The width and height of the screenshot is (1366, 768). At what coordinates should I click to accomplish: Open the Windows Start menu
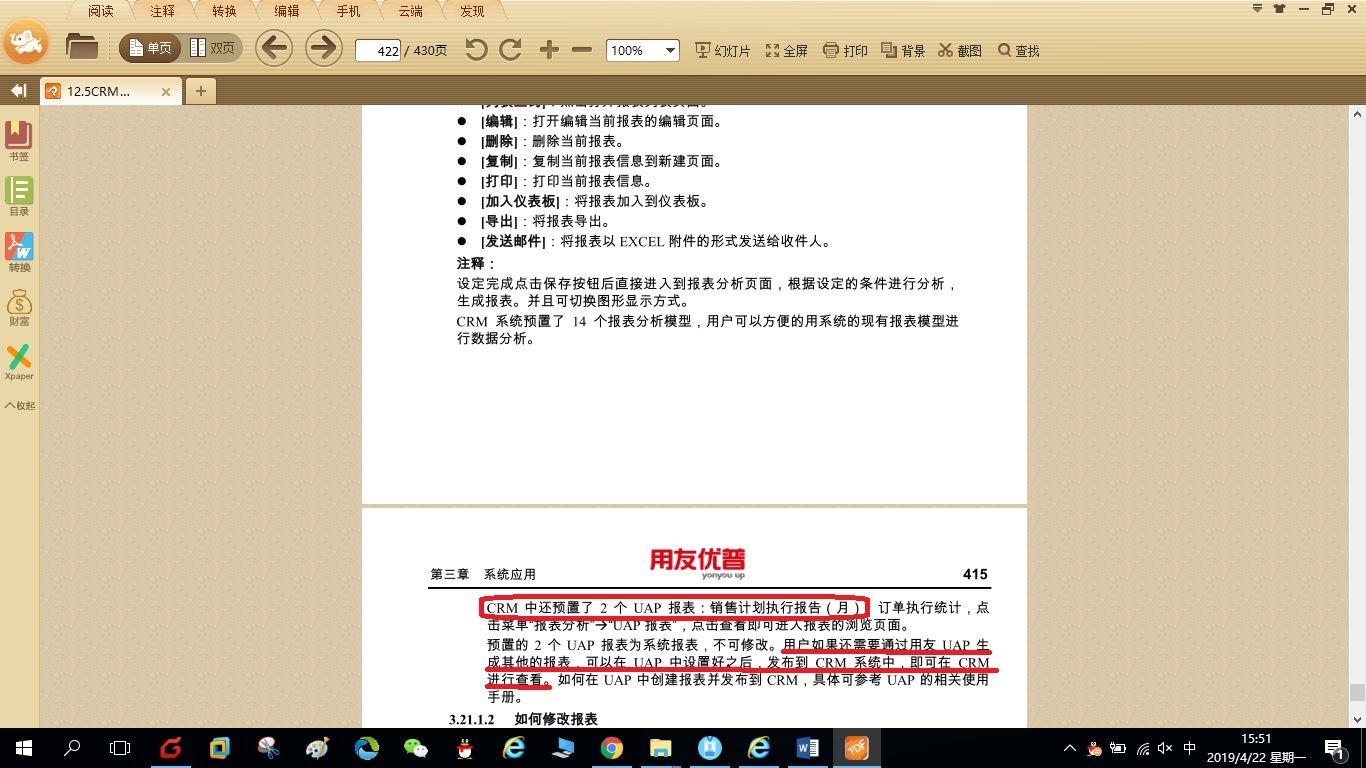tap(23, 748)
